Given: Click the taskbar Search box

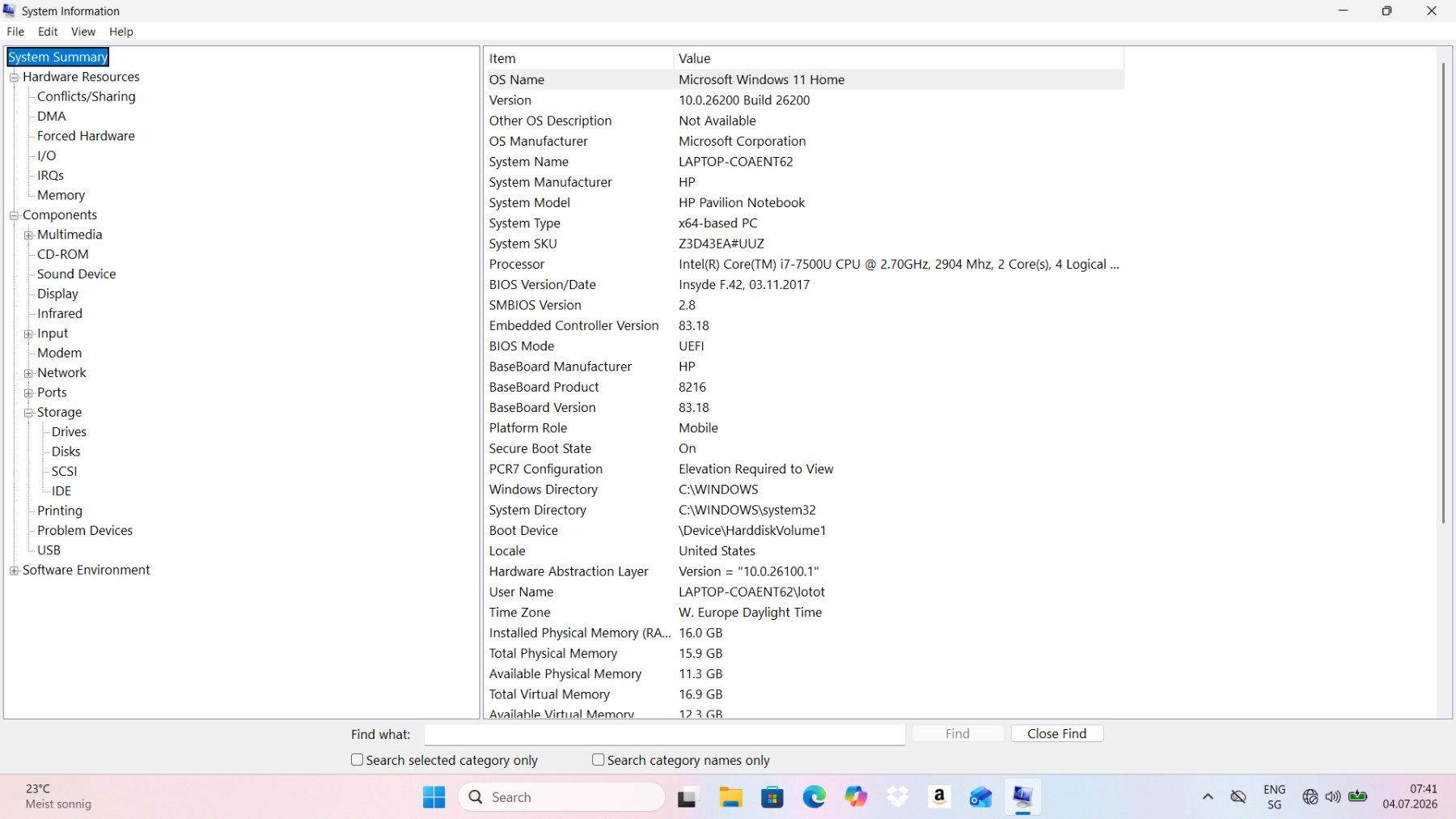Looking at the screenshot, I should pyautogui.click(x=561, y=797).
